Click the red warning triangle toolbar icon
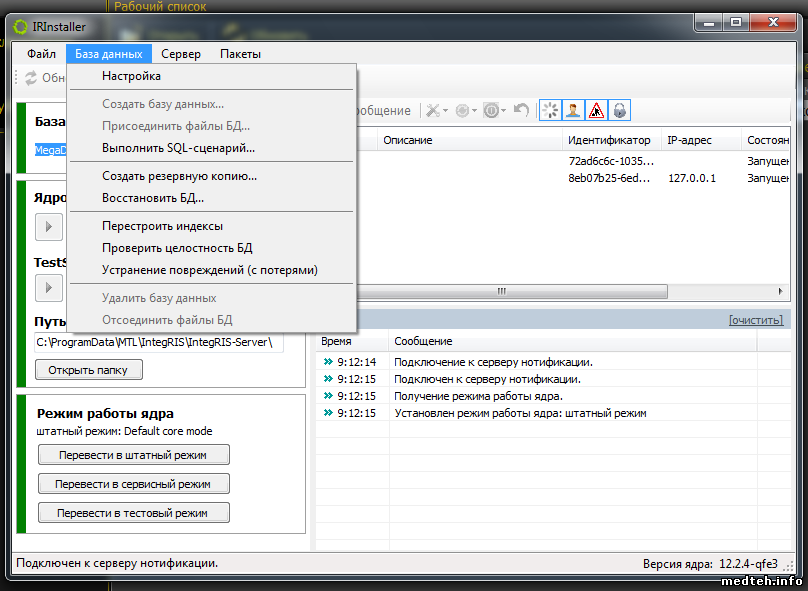The height and width of the screenshot is (591, 808). [596, 110]
